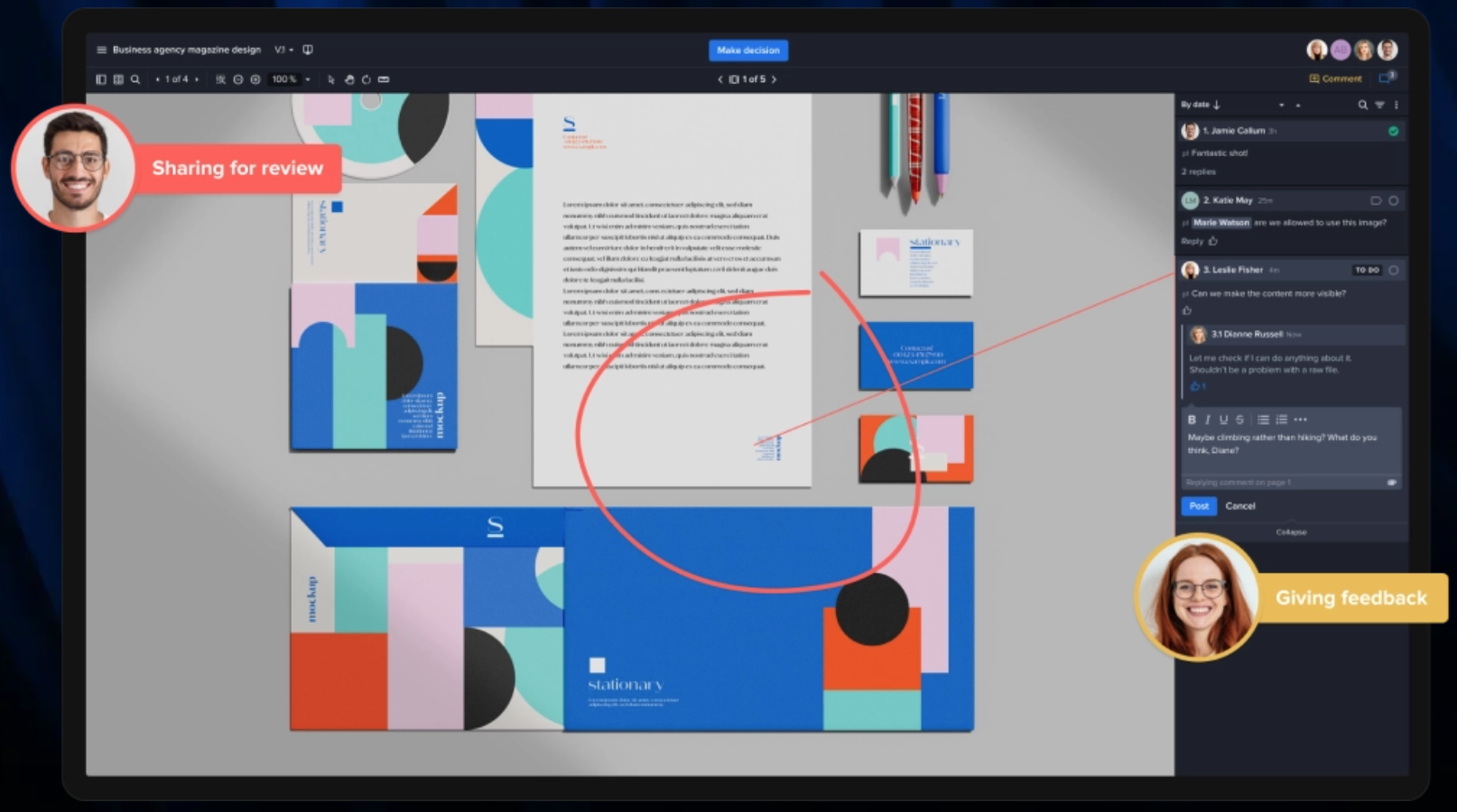
Task: Post the reply about climbing rather than hiking
Action: pyautogui.click(x=1198, y=506)
